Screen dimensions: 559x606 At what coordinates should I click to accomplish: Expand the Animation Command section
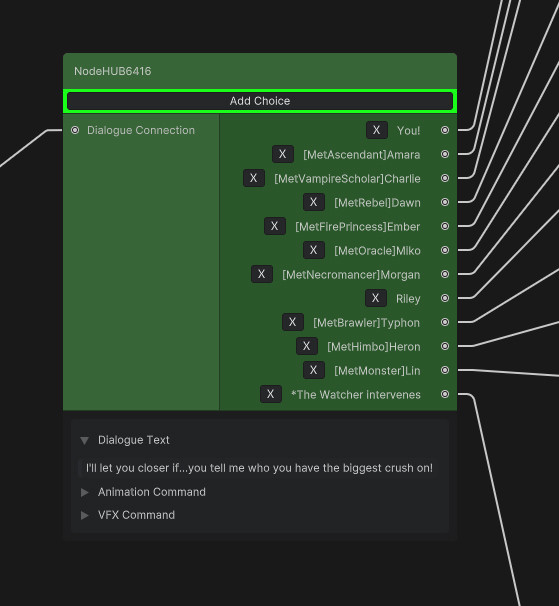click(x=84, y=492)
